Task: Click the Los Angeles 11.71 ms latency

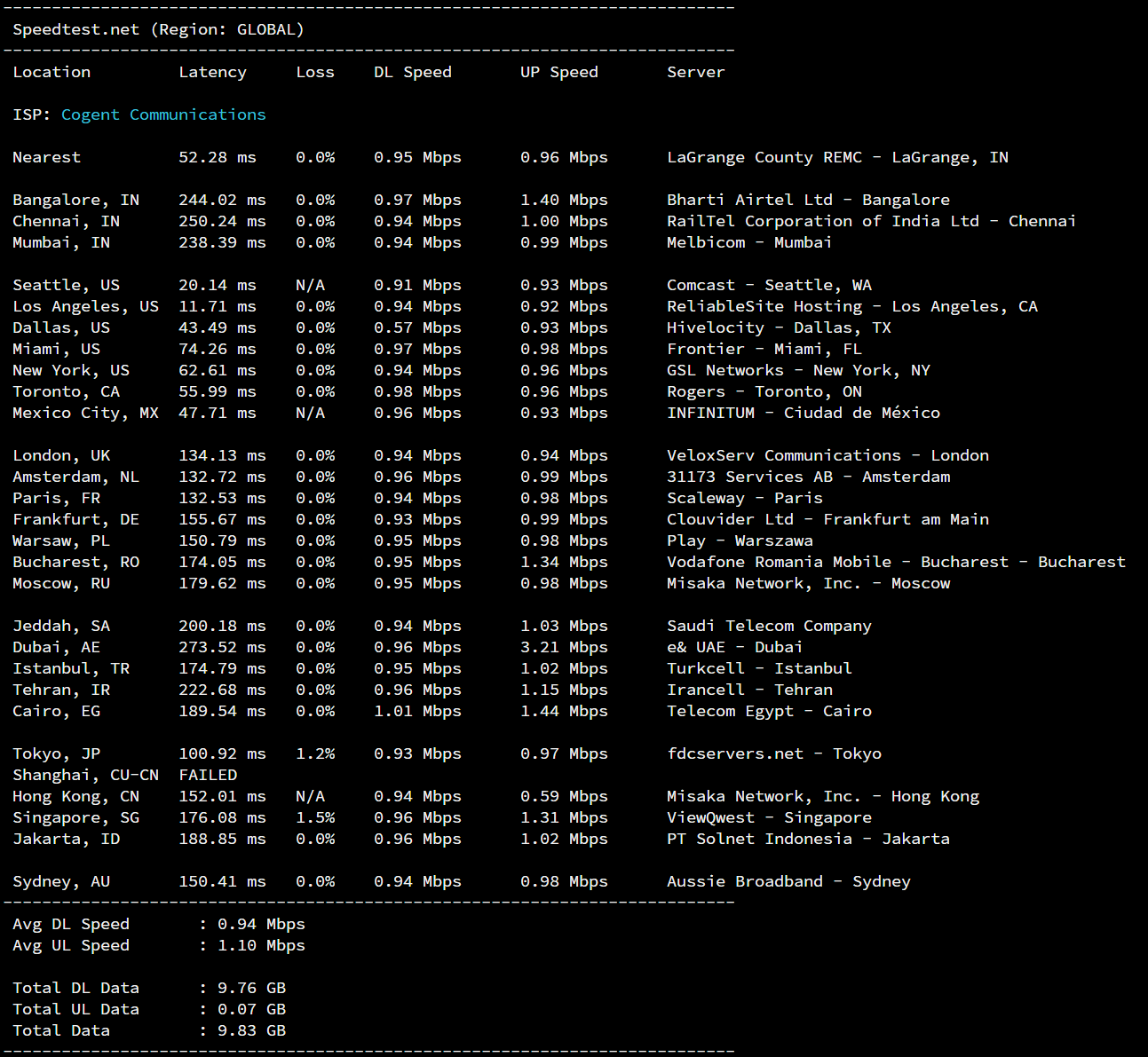Action: [217, 306]
